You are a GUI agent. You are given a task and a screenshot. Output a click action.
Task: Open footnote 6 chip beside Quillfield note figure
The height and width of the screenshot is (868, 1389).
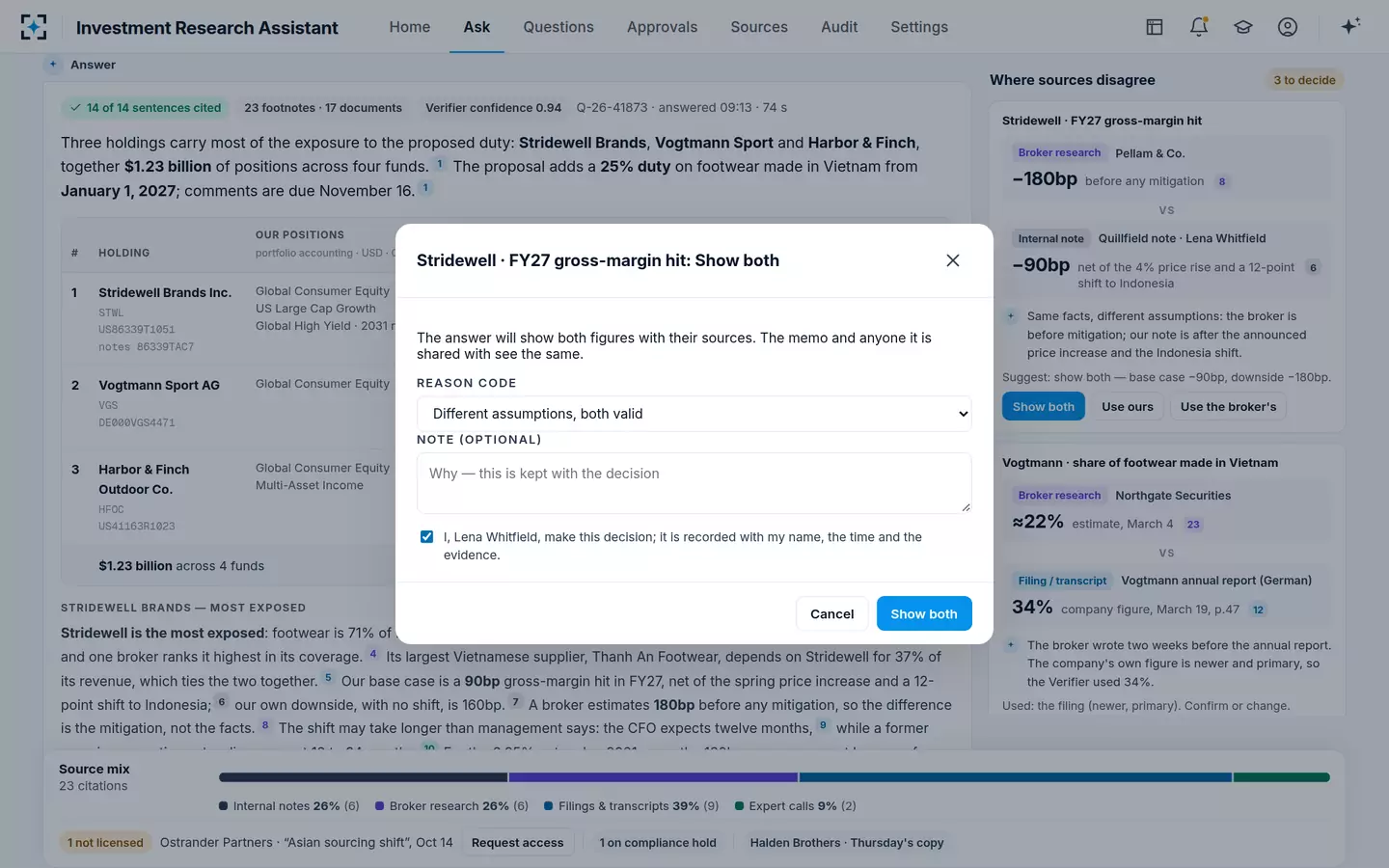coord(1313,267)
